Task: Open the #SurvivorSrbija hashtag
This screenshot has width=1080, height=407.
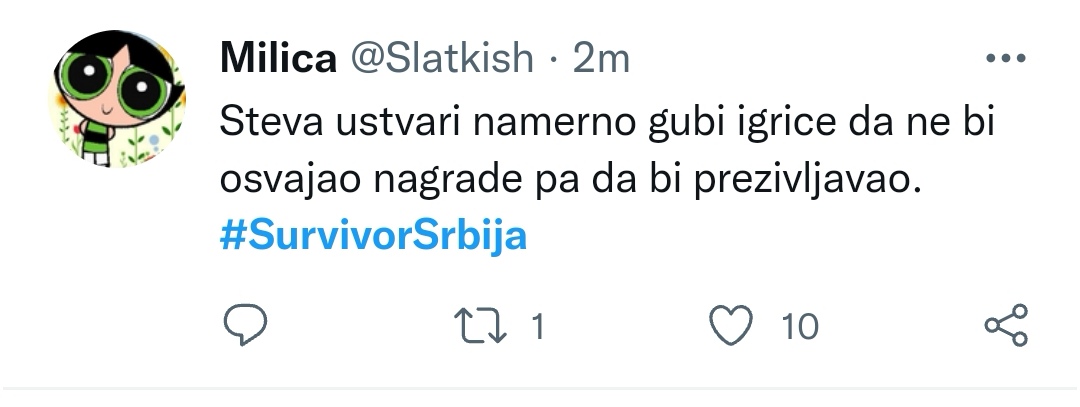Action: tap(373, 236)
